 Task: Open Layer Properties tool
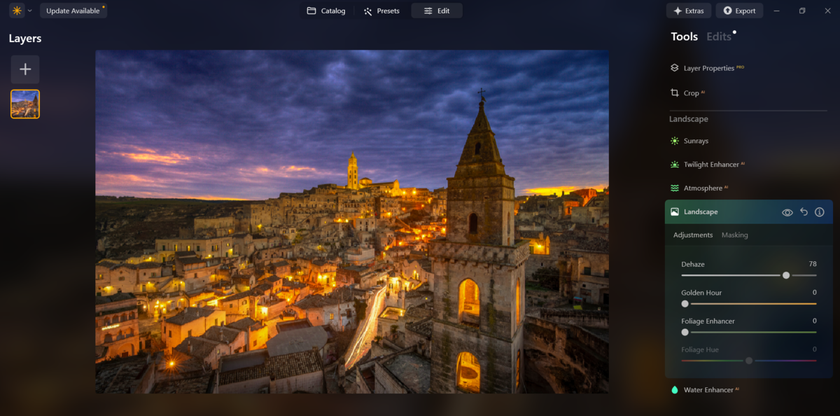pos(708,68)
